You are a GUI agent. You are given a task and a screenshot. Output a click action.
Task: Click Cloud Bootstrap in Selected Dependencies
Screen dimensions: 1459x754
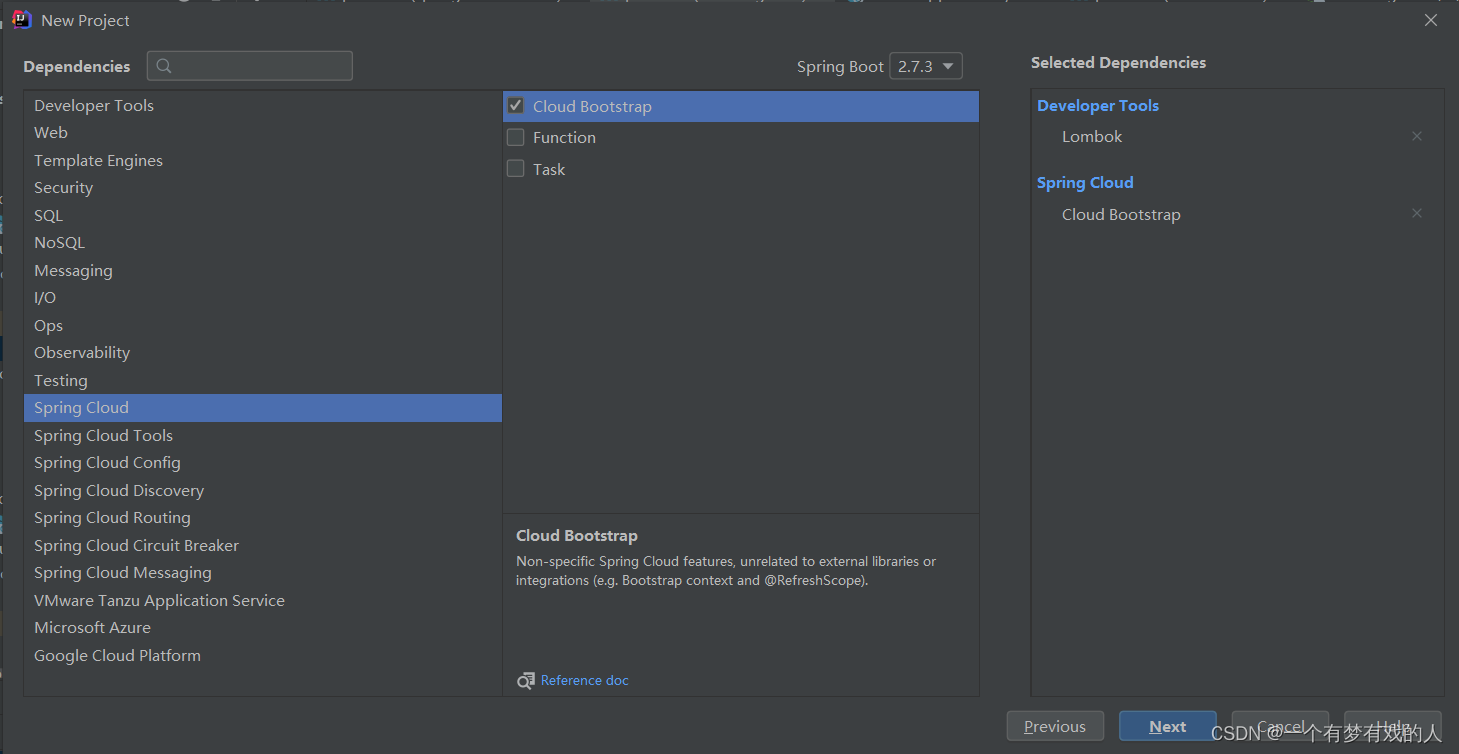(1121, 214)
